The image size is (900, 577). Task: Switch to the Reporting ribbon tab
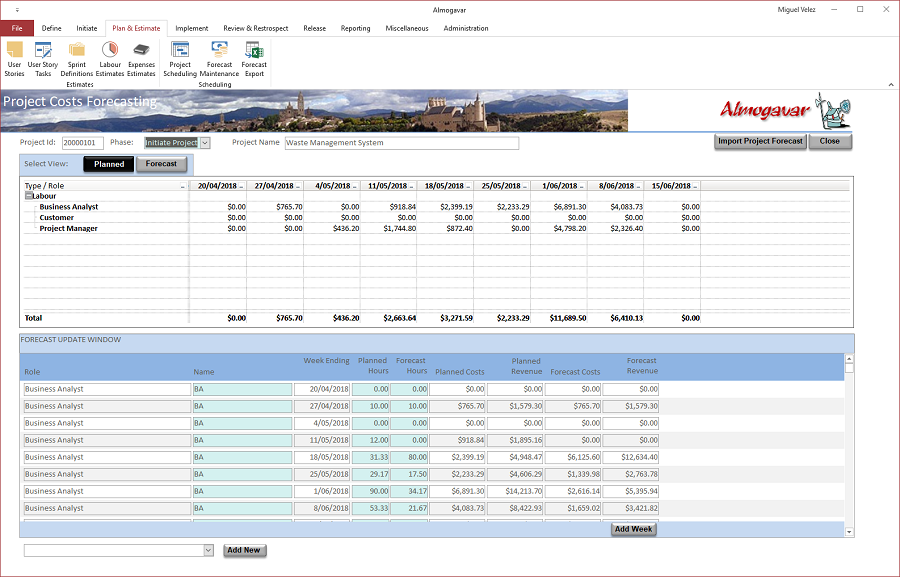tap(355, 28)
